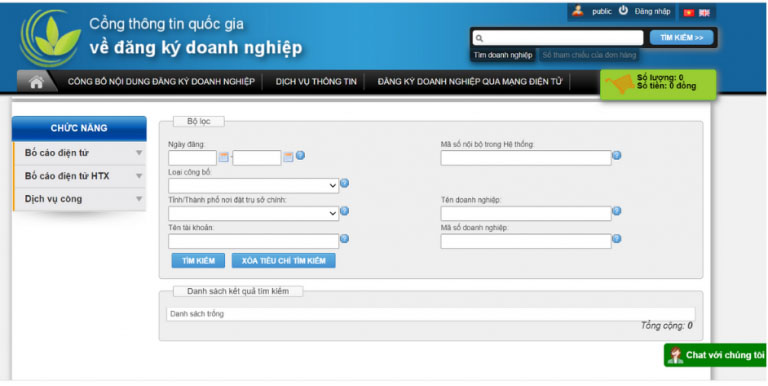The width and height of the screenshot is (768, 386).
Task: Click help icon next to Tên doanh nghiệp
Action: [x=617, y=211]
